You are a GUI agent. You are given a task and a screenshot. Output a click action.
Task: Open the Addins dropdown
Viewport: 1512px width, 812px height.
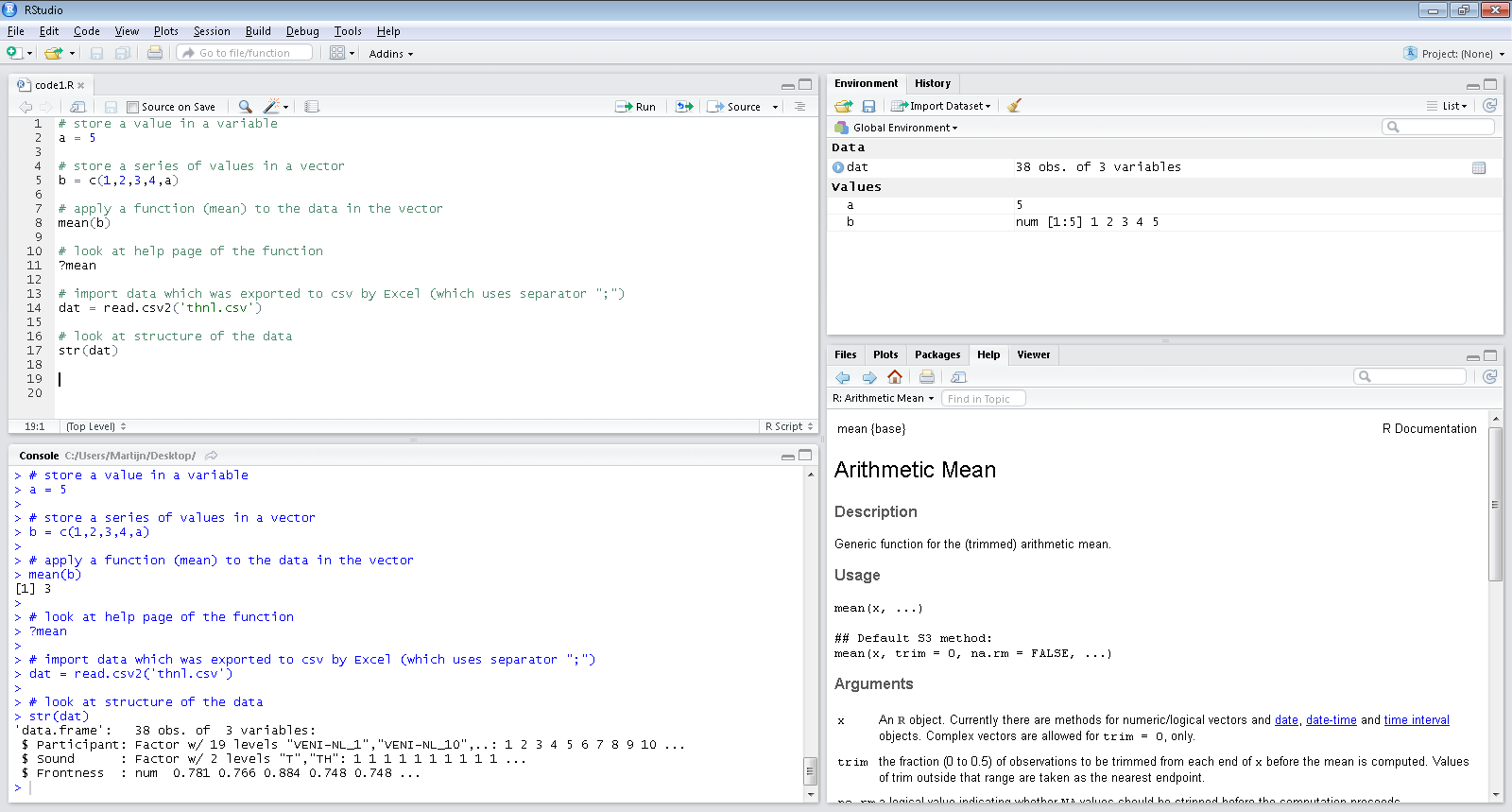pos(391,54)
